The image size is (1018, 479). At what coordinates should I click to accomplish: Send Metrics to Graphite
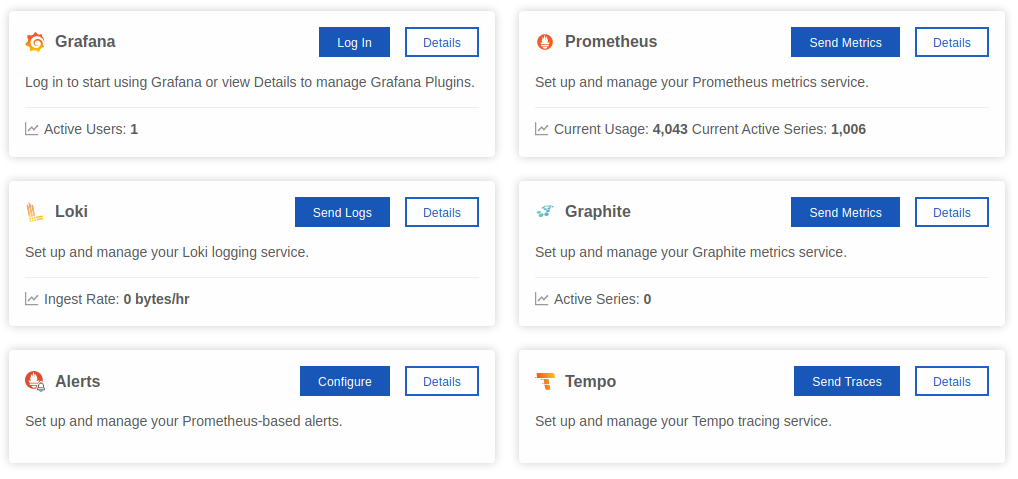[845, 212]
